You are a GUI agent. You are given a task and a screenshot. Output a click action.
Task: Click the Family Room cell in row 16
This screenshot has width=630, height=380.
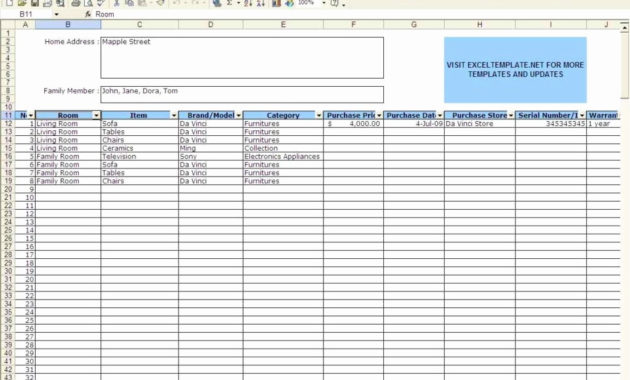point(68,156)
